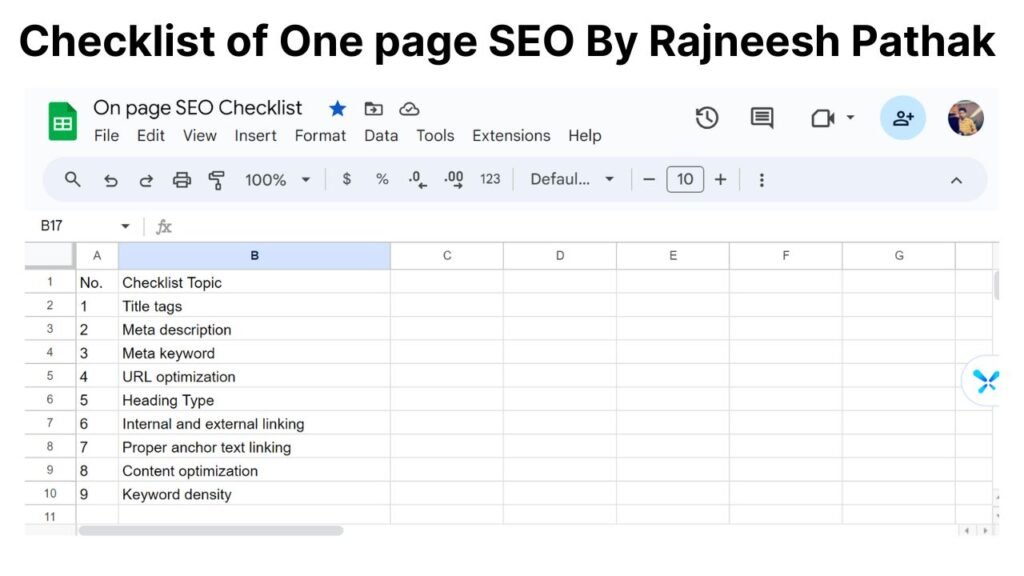
Task: Star the On page SEO Checklist document
Action: pyautogui.click(x=338, y=108)
